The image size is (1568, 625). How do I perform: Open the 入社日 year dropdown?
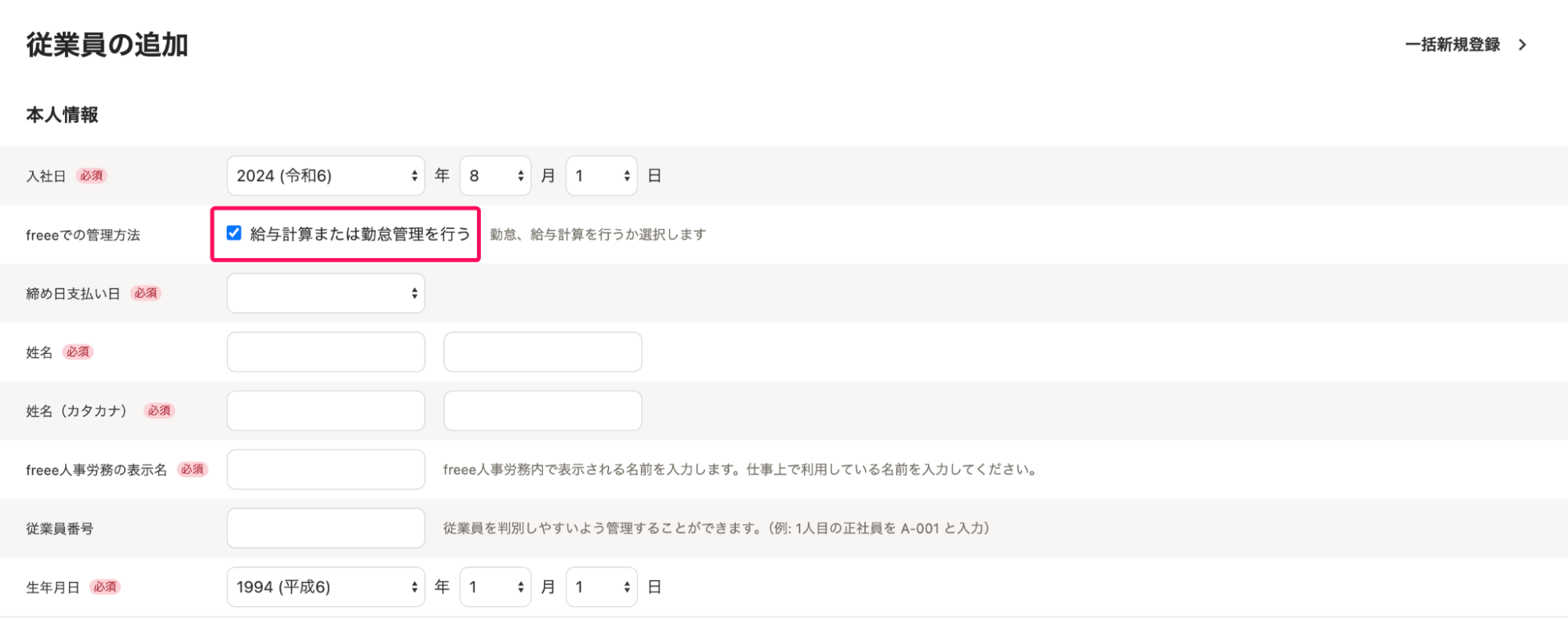[326, 176]
